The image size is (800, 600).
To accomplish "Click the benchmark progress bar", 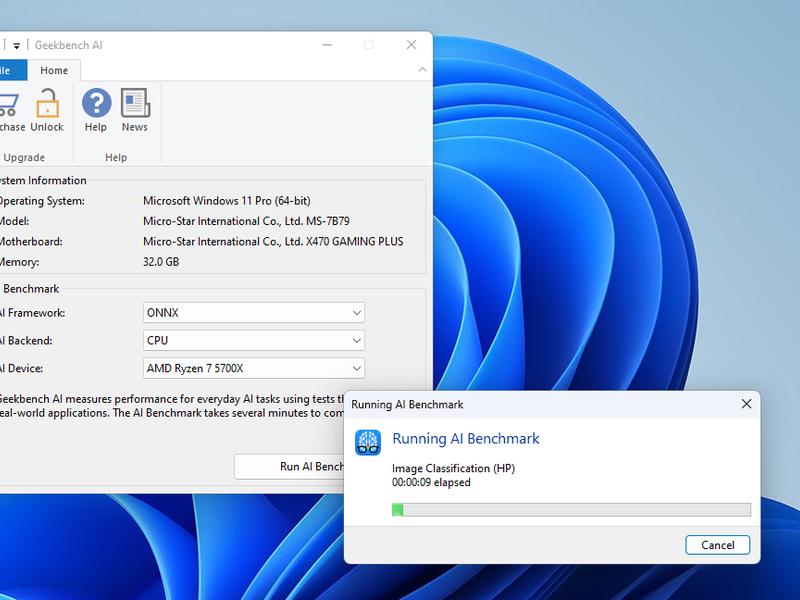I will point(571,510).
